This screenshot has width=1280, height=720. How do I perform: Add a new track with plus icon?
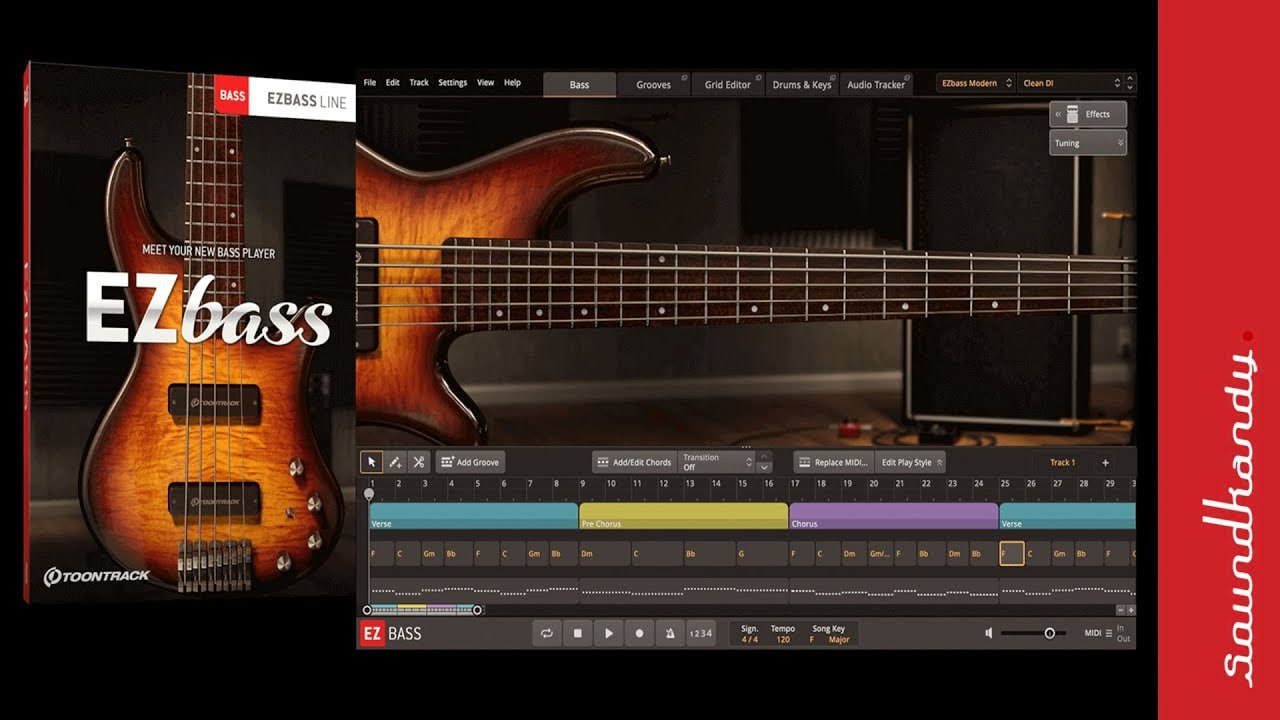coord(1105,462)
